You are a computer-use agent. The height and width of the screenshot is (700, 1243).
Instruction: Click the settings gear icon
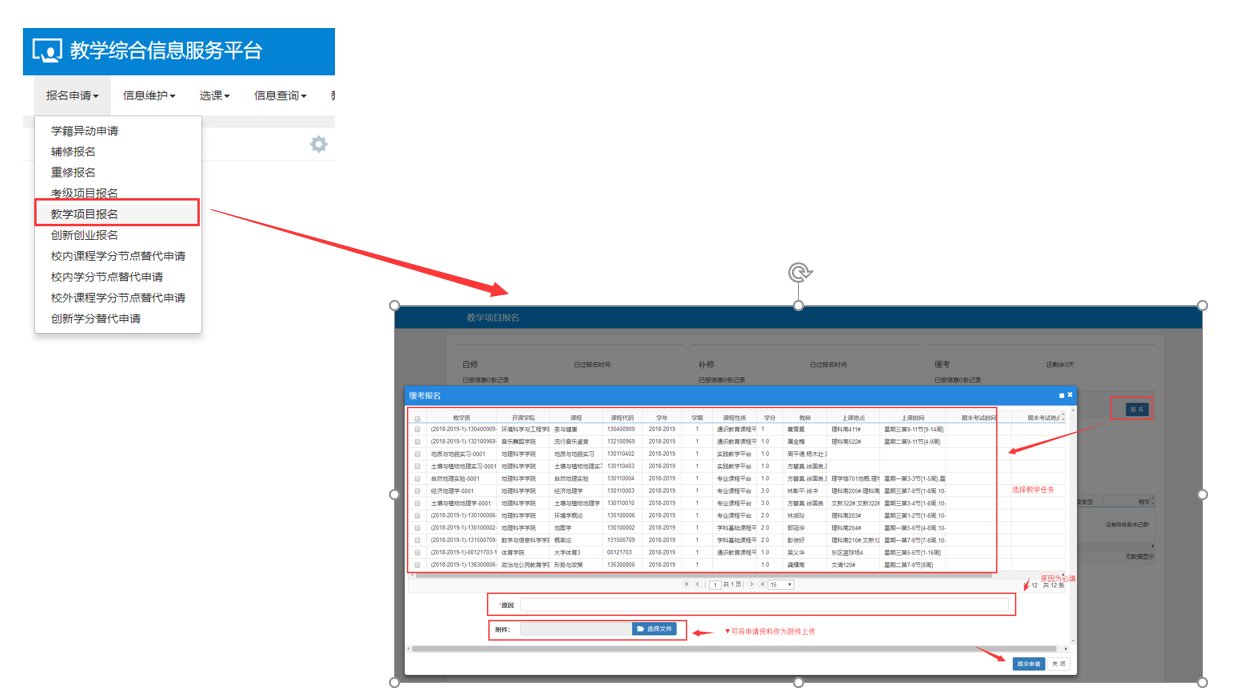click(318, 145)
